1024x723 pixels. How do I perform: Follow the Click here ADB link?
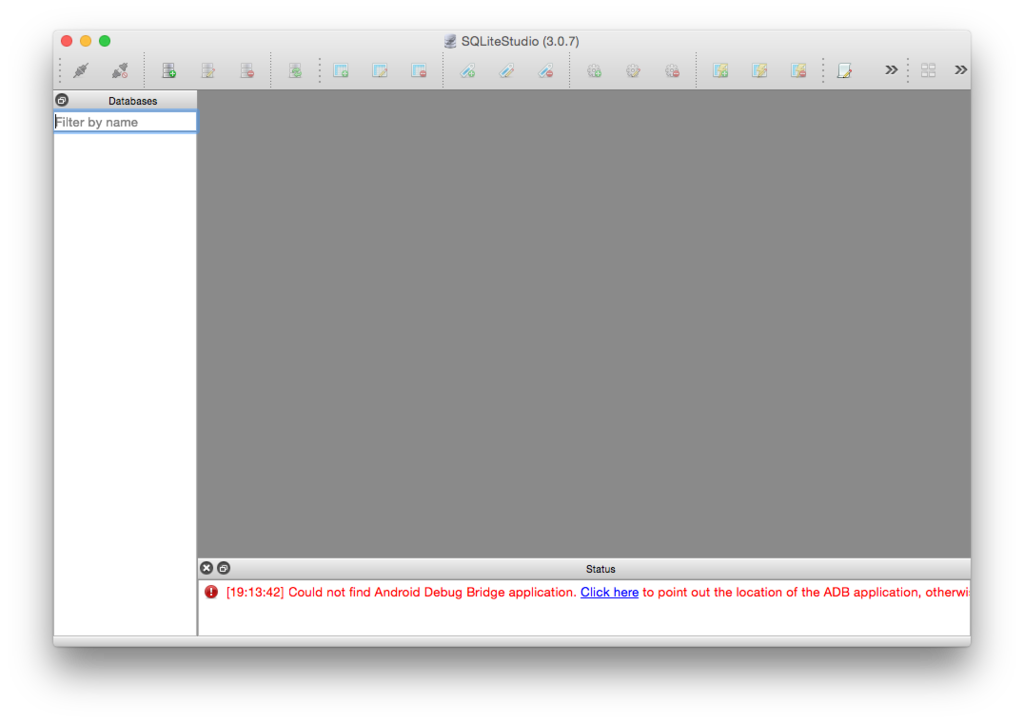(x=609, y=592)
